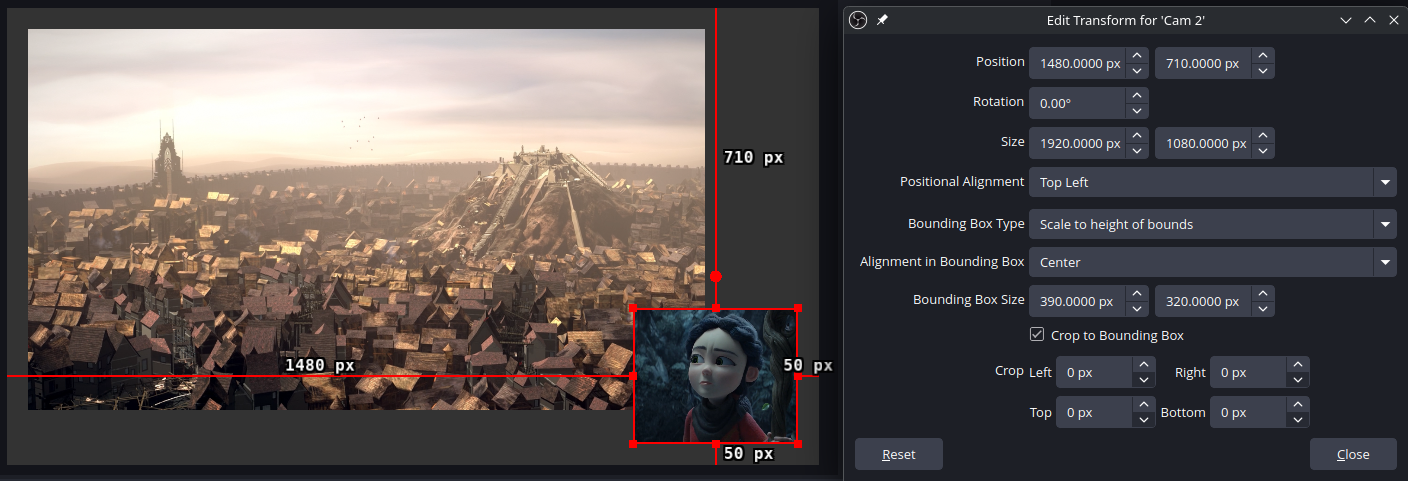
Task: Click the pin icon in Edit Transform titlebar
Action: [882, 20]
